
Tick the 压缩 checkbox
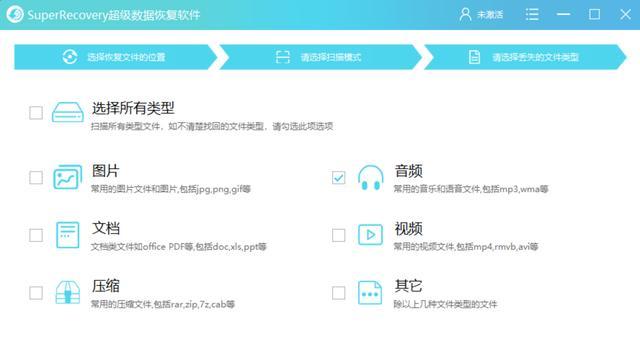click(x=36, y=293)
